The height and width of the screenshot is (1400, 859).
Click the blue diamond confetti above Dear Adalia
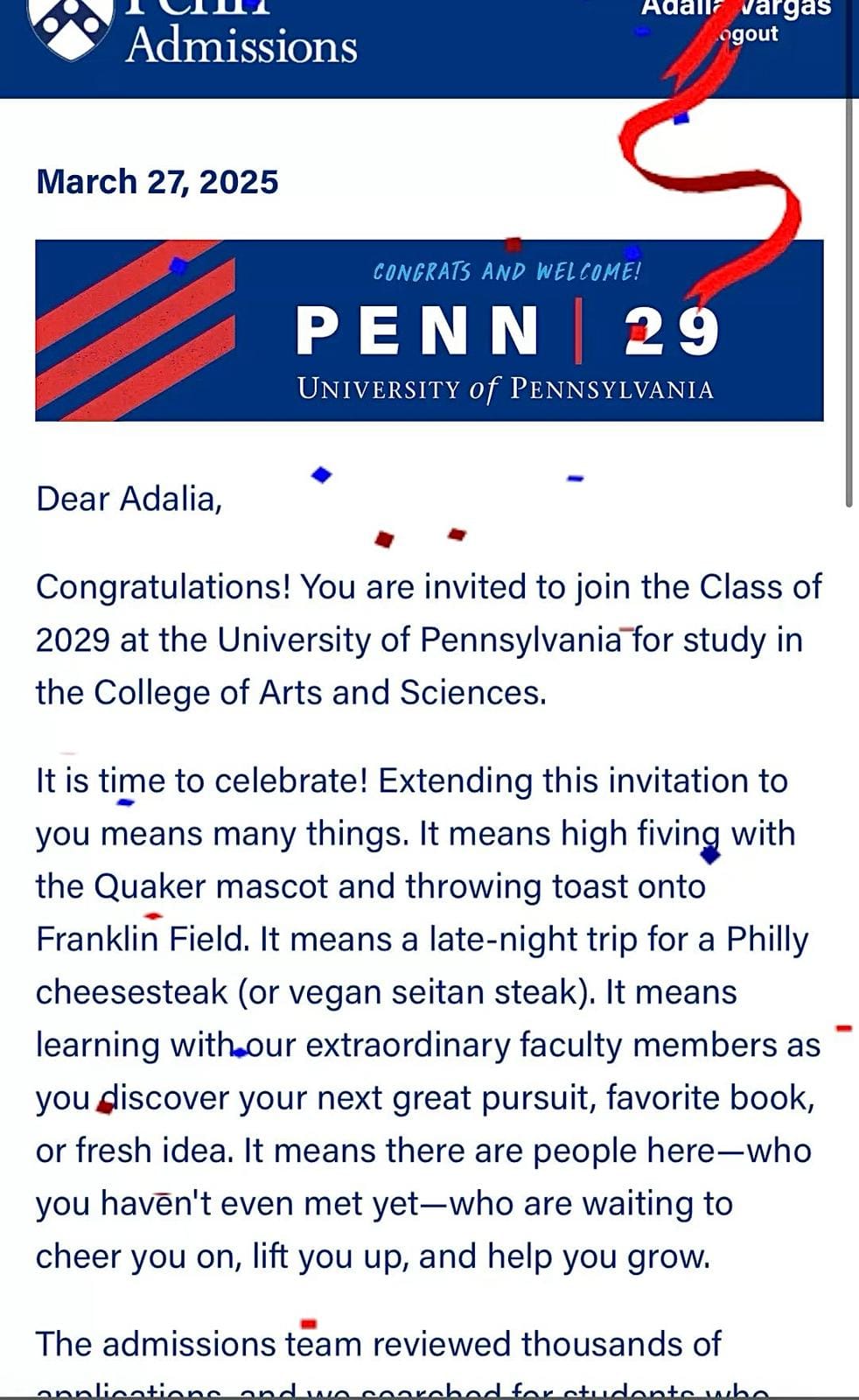pos(322,475)
